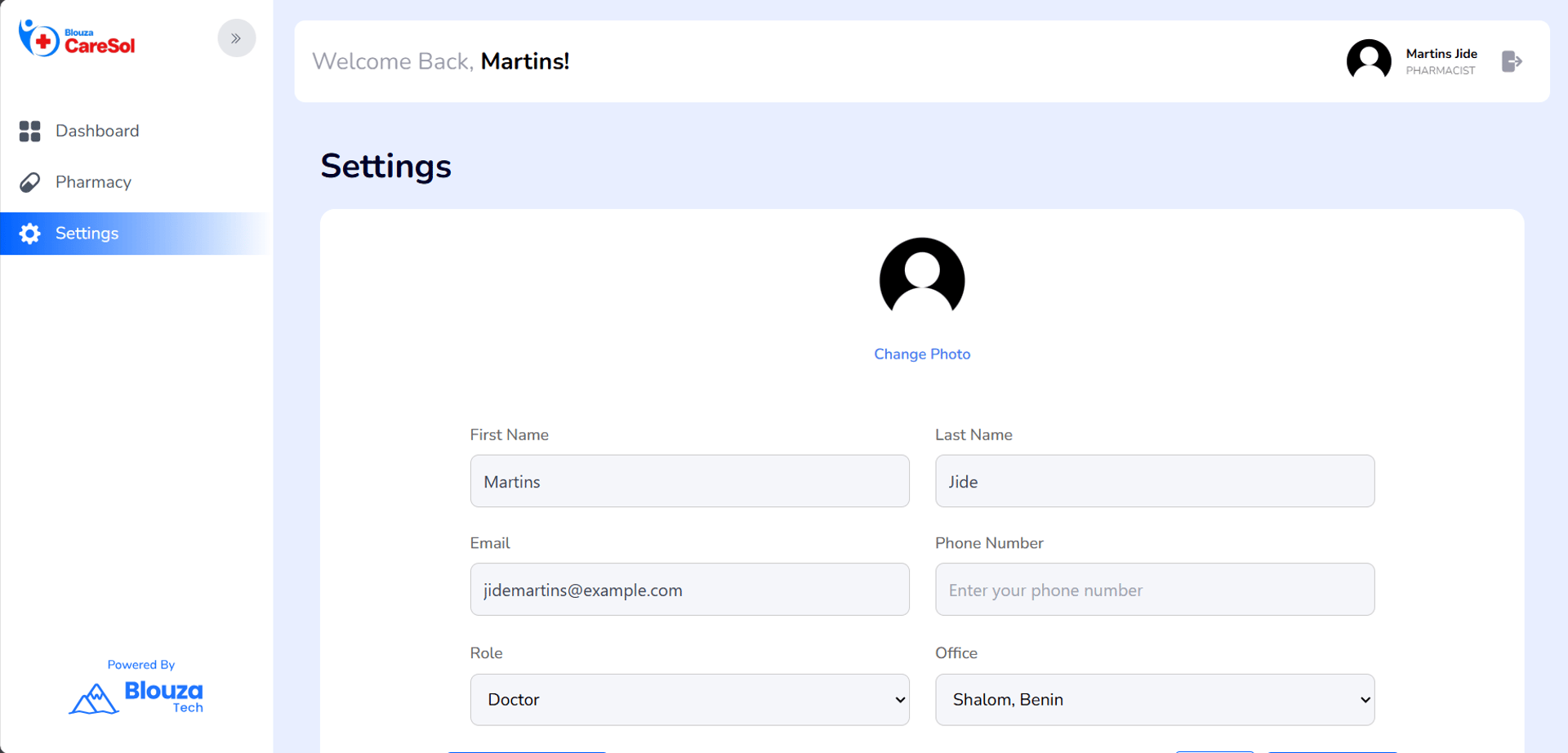Screen dimensions: 1568x753
Task: Click the Martins Jide username in header
Action: tap(1441, 54)
